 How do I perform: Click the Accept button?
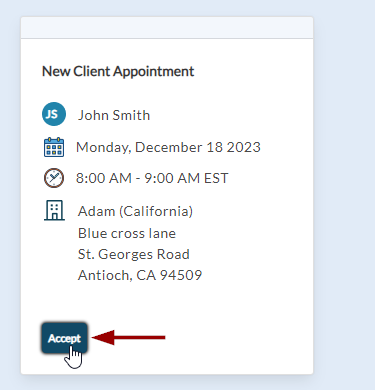click(64, 338)
